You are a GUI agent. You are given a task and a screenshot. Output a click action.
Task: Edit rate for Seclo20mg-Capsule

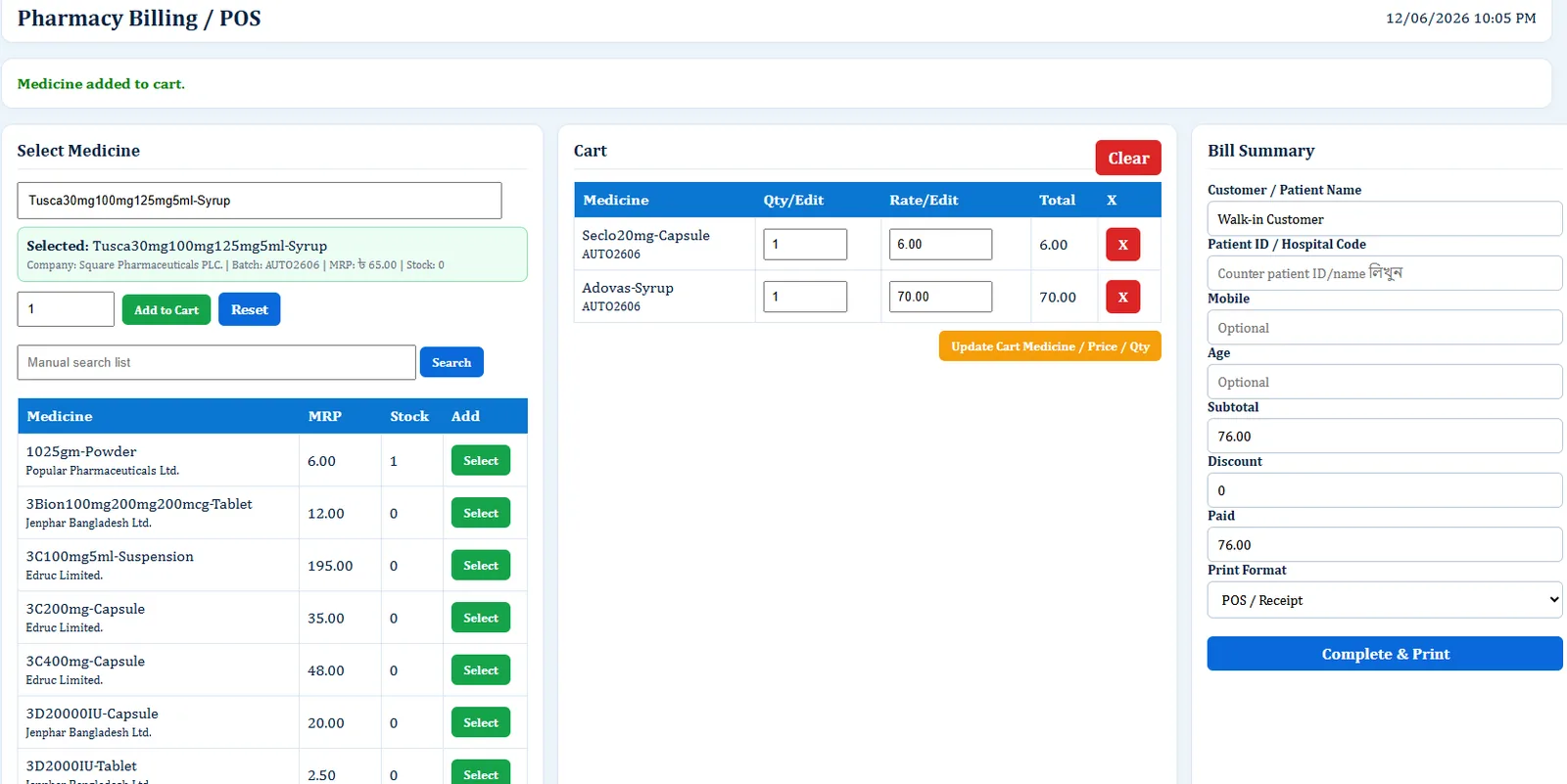pyautogui.click(x=940, y=245)
